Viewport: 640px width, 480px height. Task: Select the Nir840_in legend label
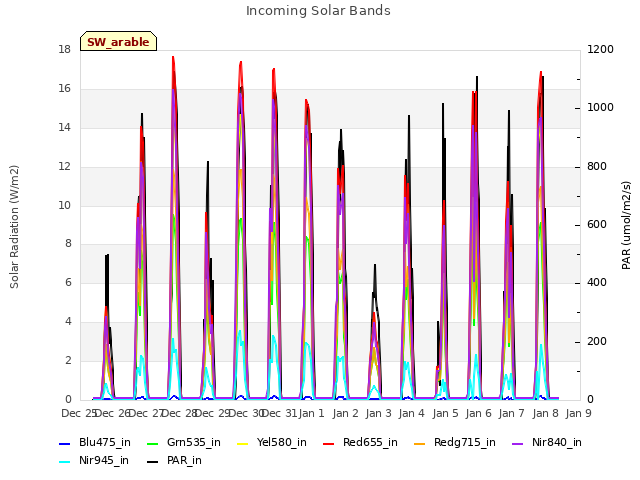[557, 442]
